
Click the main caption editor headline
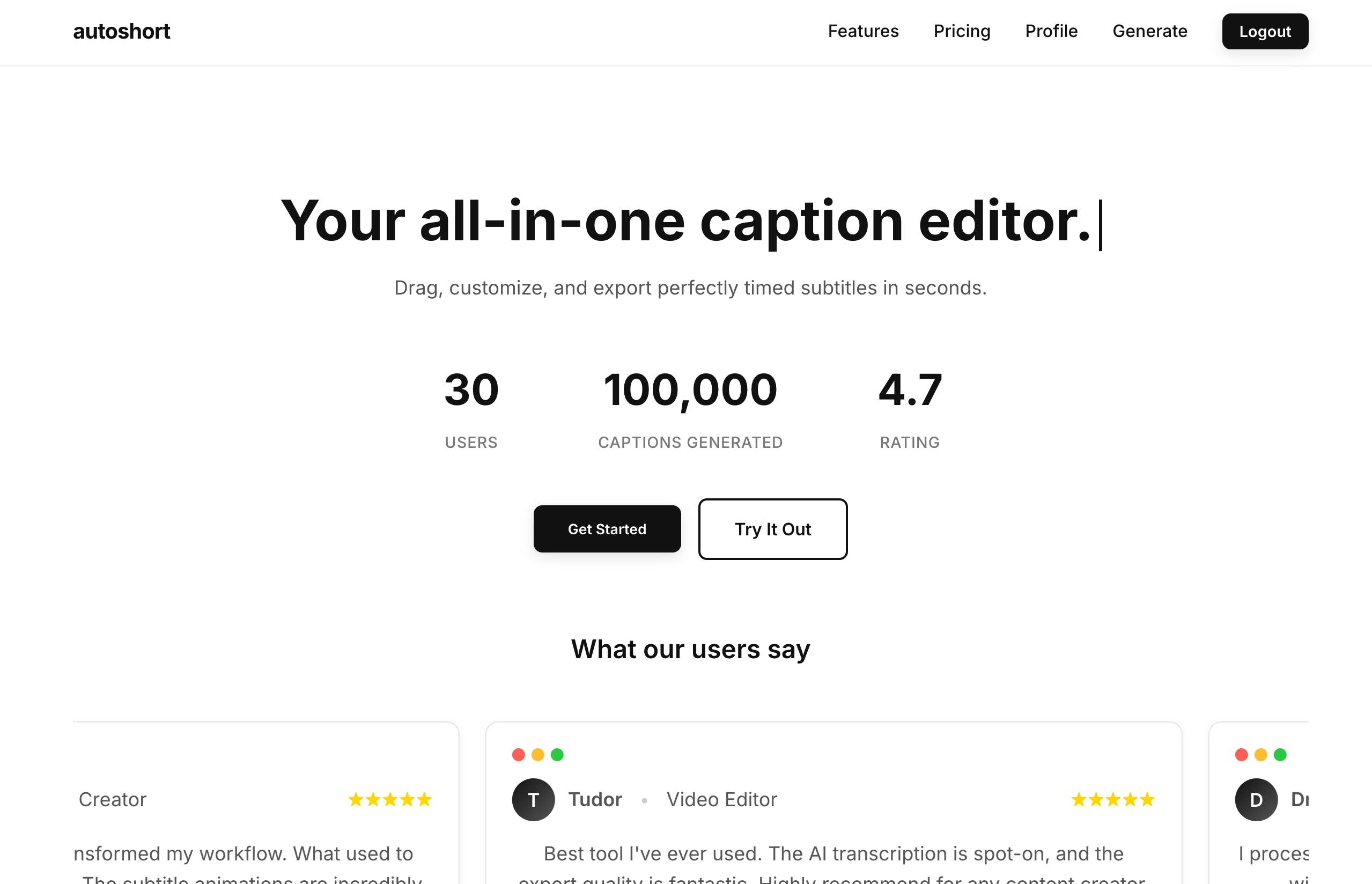click(685, 222)
